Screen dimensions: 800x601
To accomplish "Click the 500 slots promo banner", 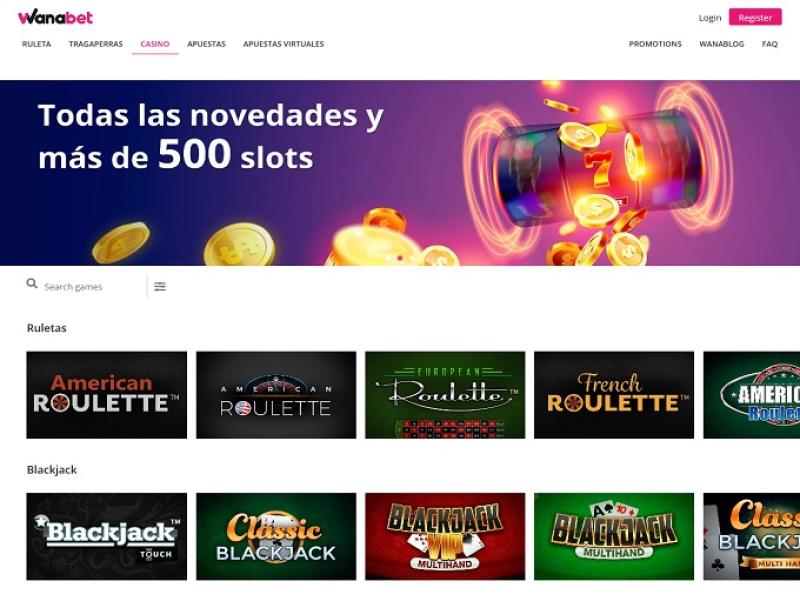I will 400,172.
